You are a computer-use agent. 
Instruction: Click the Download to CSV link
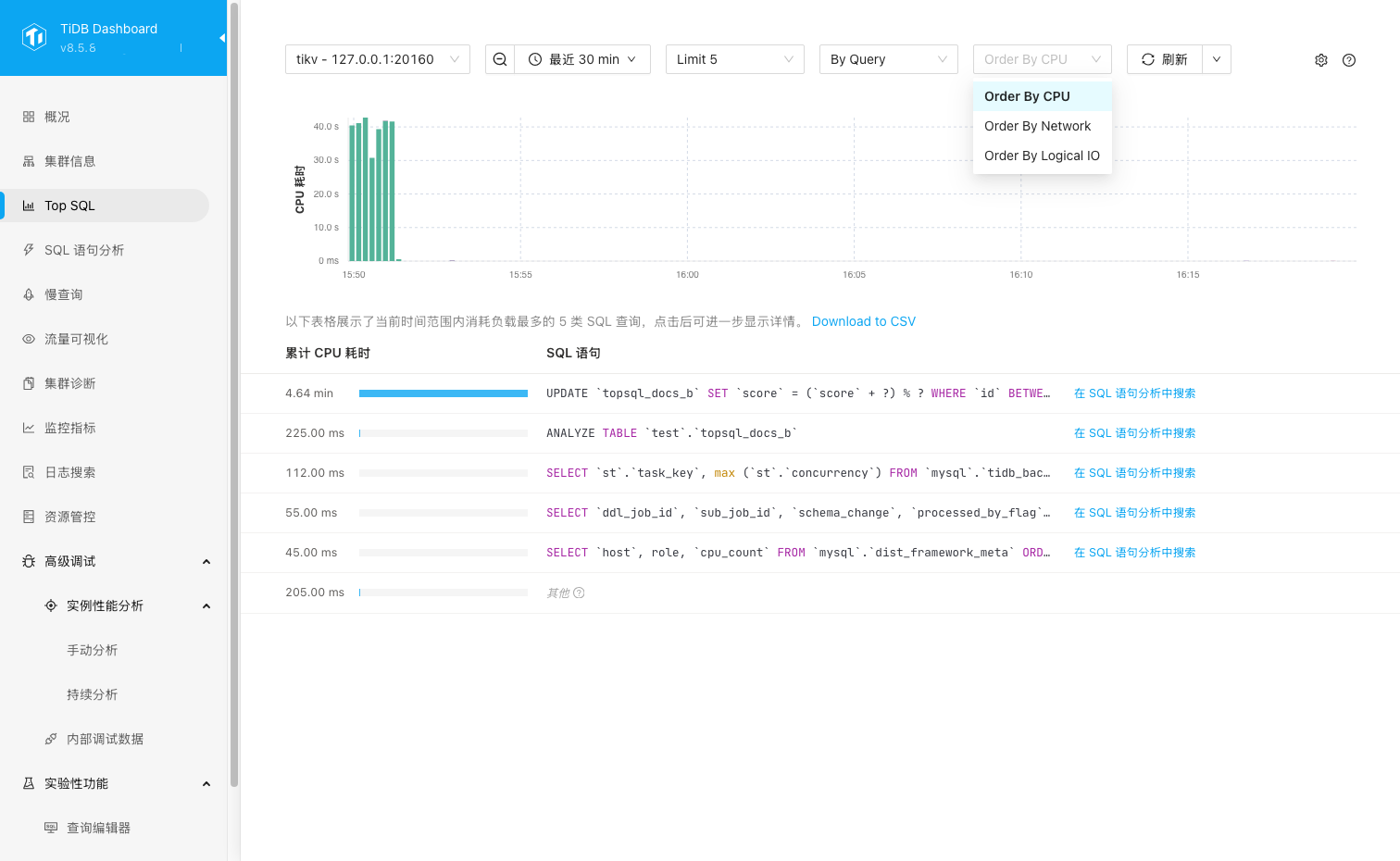(863, 321)
